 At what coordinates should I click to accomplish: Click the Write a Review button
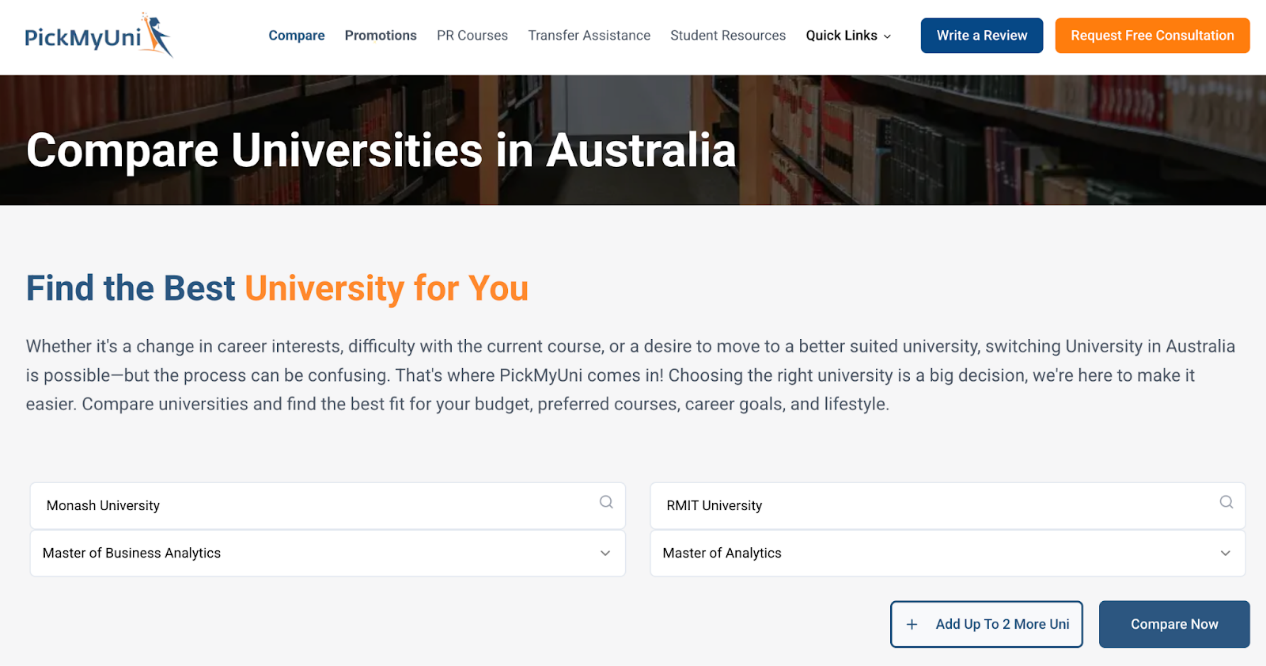click(x=981, y=36)
